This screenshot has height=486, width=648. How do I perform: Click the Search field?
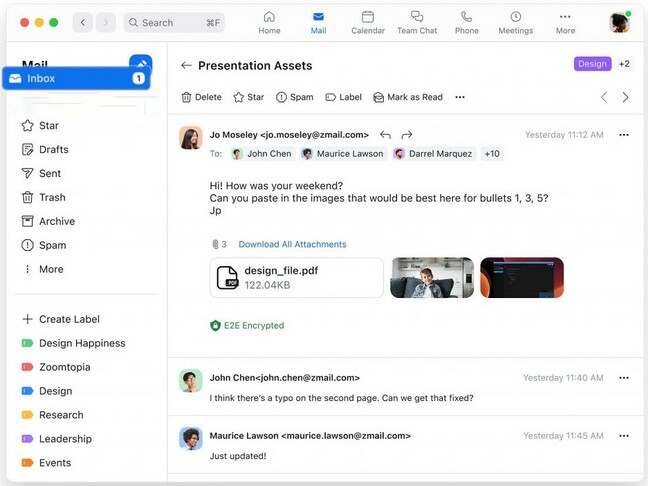174,22
